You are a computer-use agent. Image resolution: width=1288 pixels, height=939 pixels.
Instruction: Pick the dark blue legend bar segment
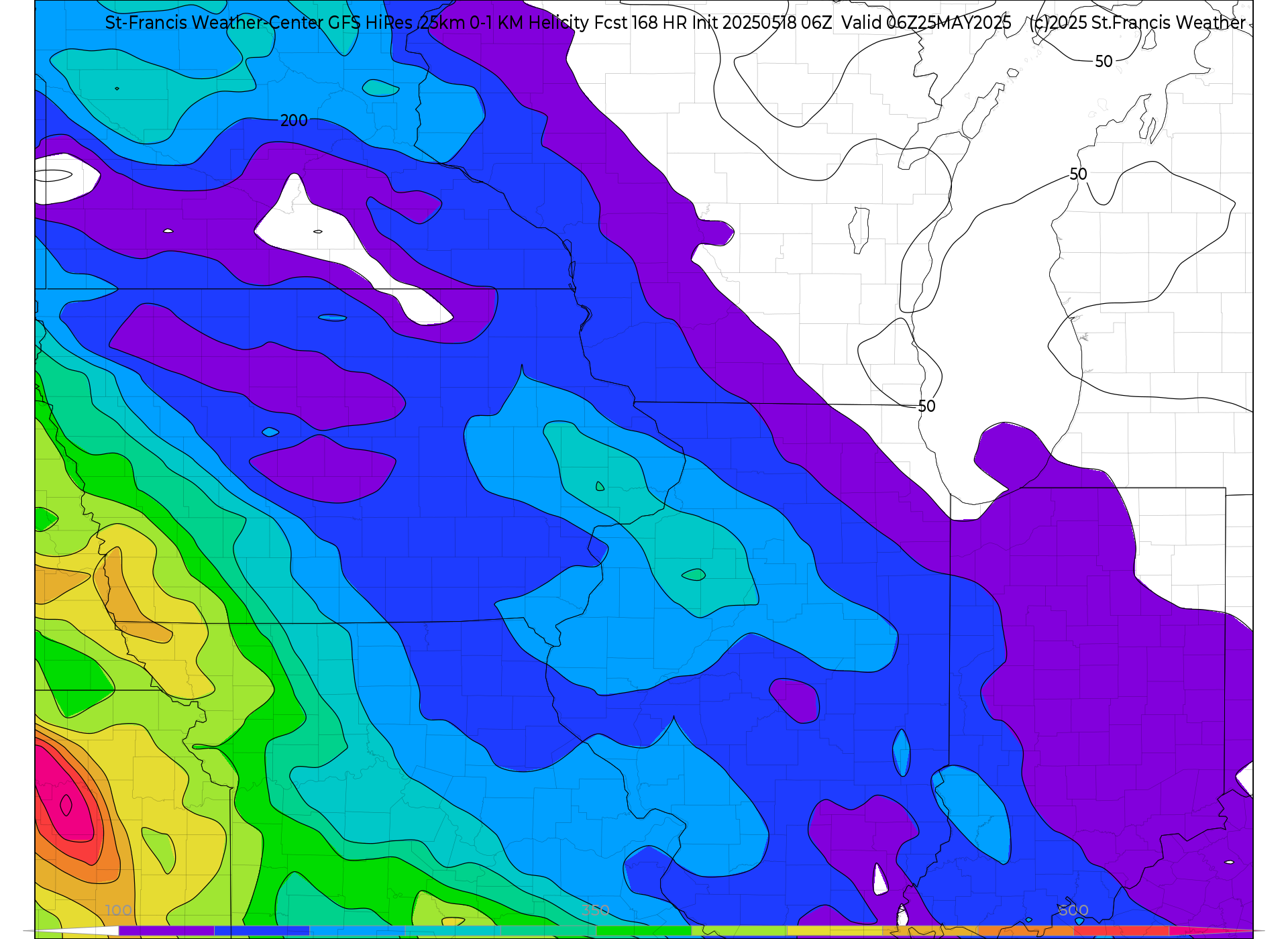tap(262, 931)
